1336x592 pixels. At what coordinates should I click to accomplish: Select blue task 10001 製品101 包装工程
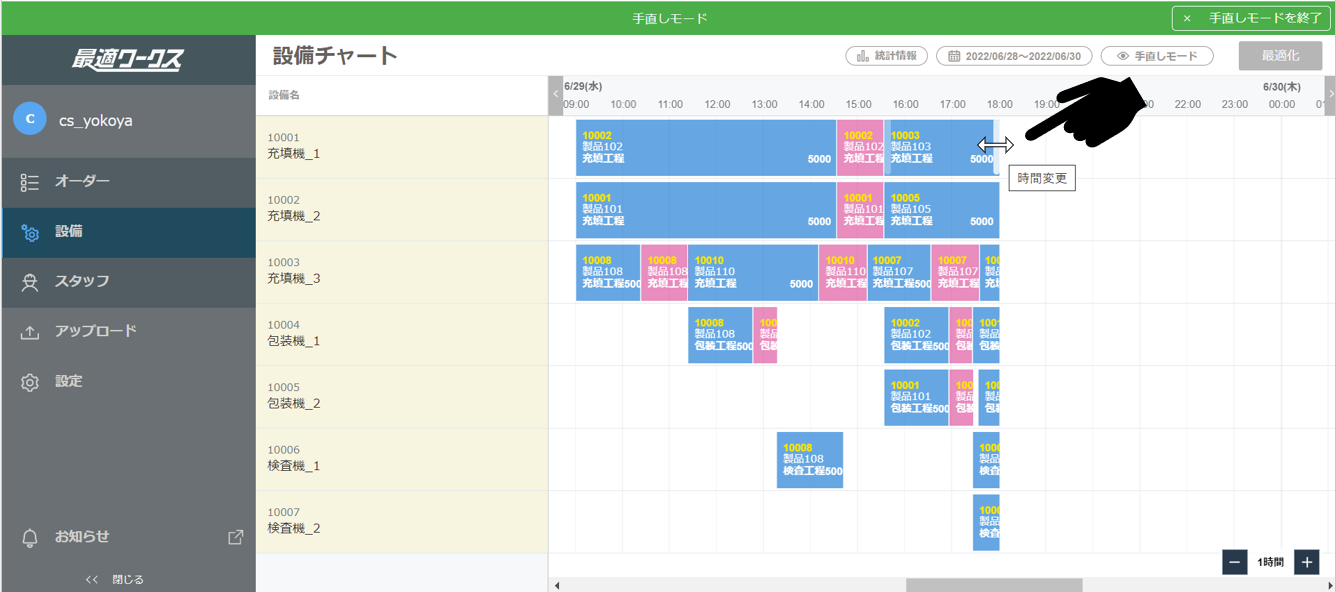[x=916, y=397]
